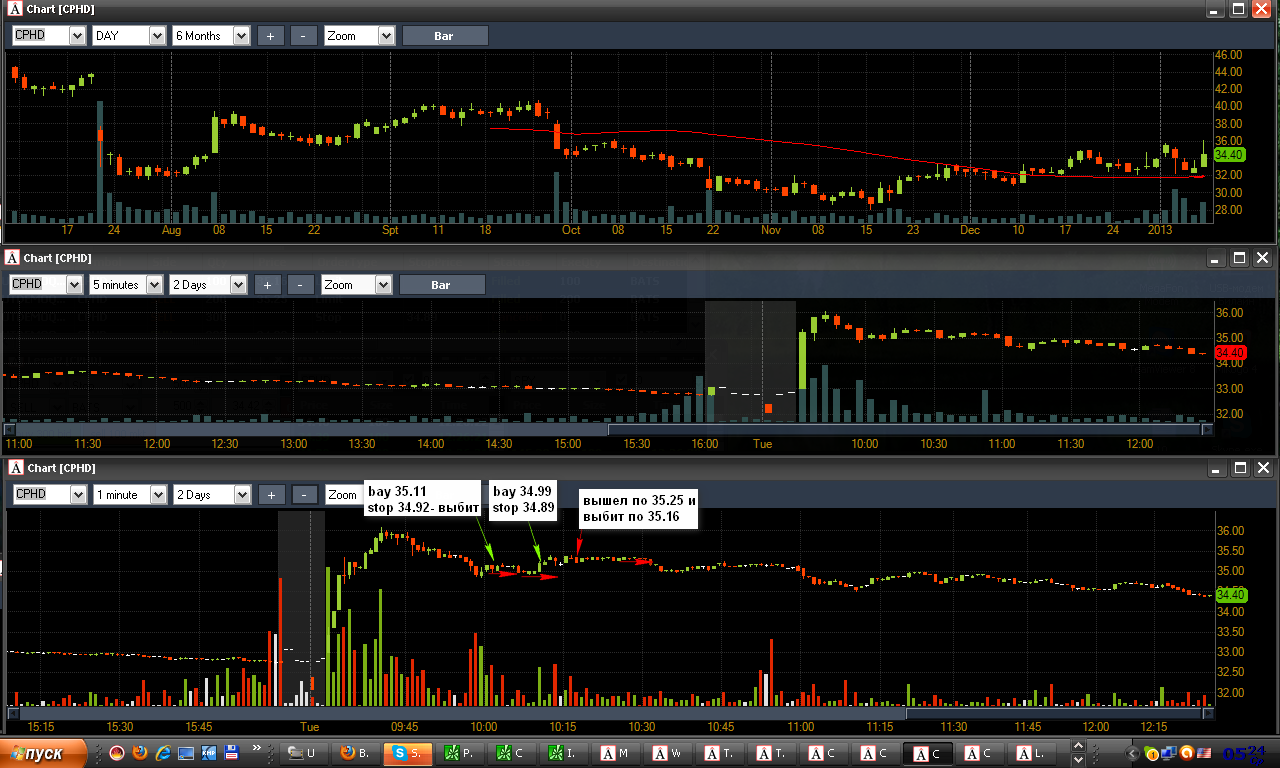The height and width of the screenshot is (768, 1280).
Task: Launch the KMP player quick launch icon
Action: pyautogui.click(x=209, y=752)
